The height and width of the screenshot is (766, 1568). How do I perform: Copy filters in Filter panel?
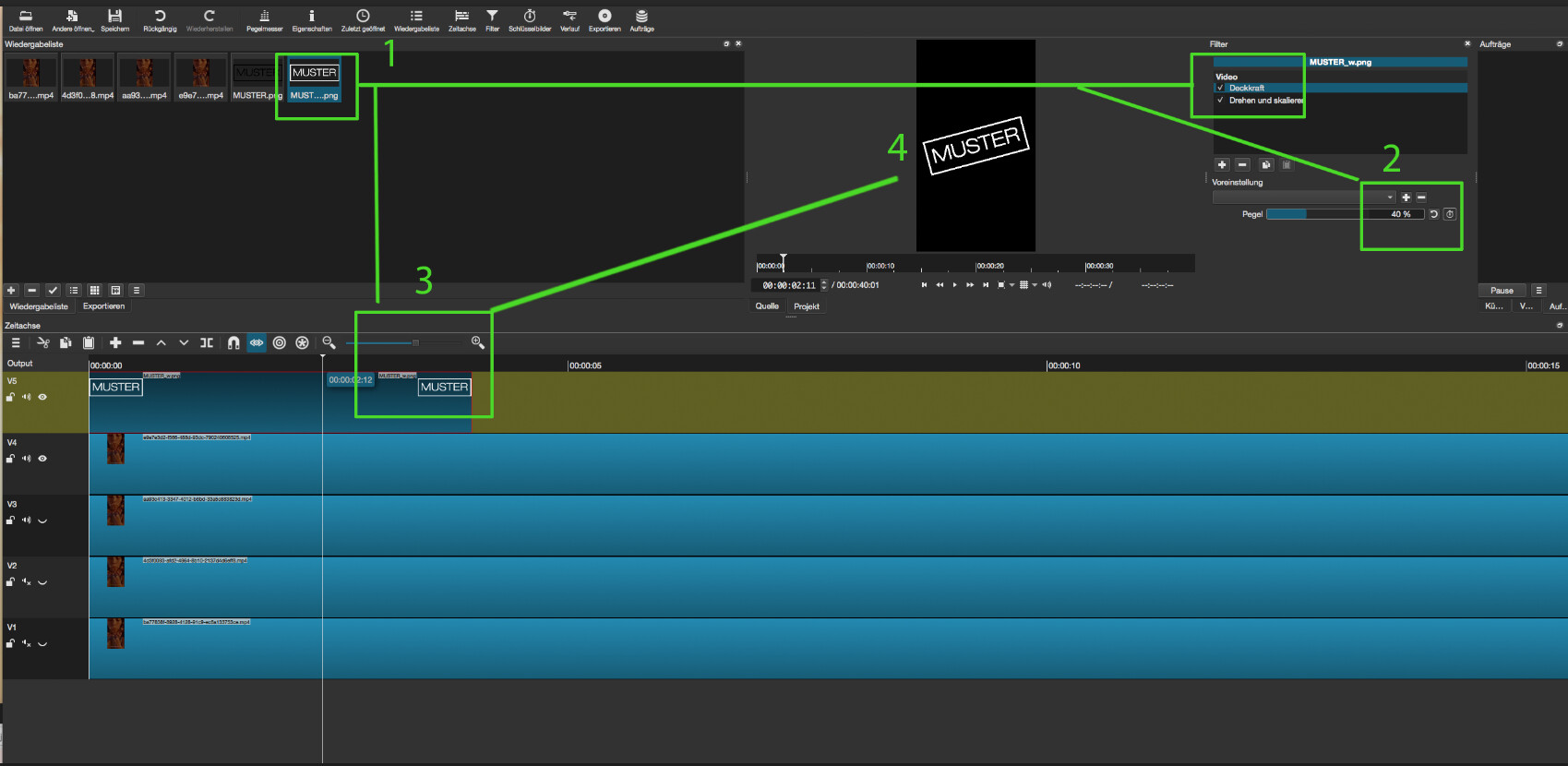pyautogui.click(x=1266, y=164)
